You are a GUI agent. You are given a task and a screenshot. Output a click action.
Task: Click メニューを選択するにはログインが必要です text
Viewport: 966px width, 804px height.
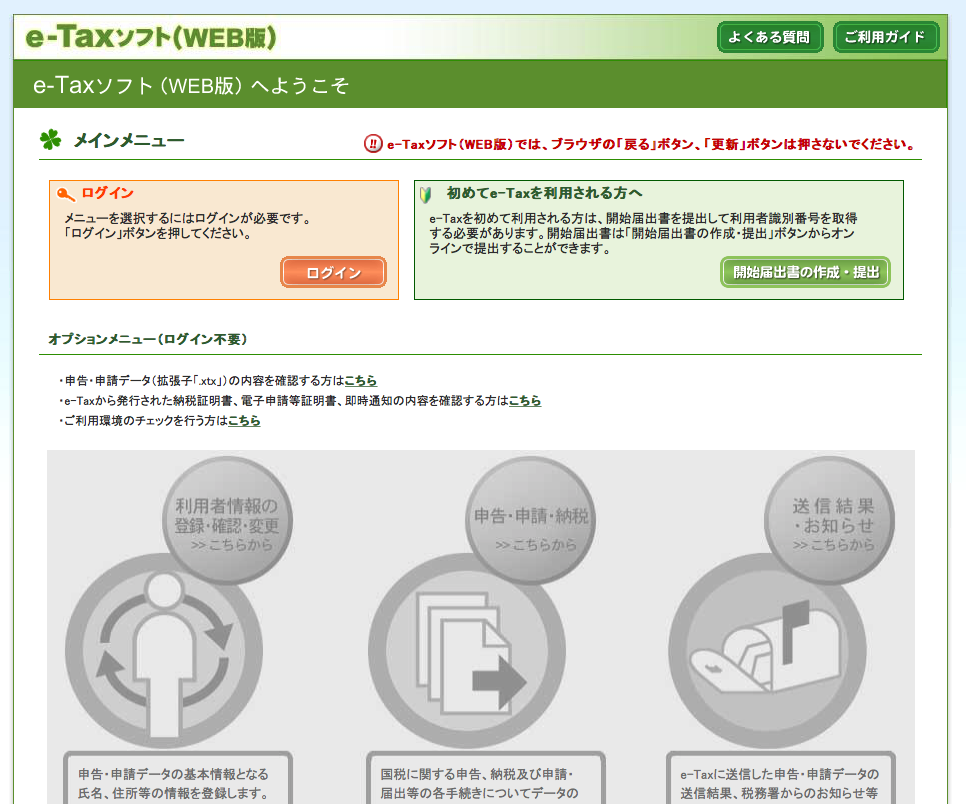coord(188,218)
